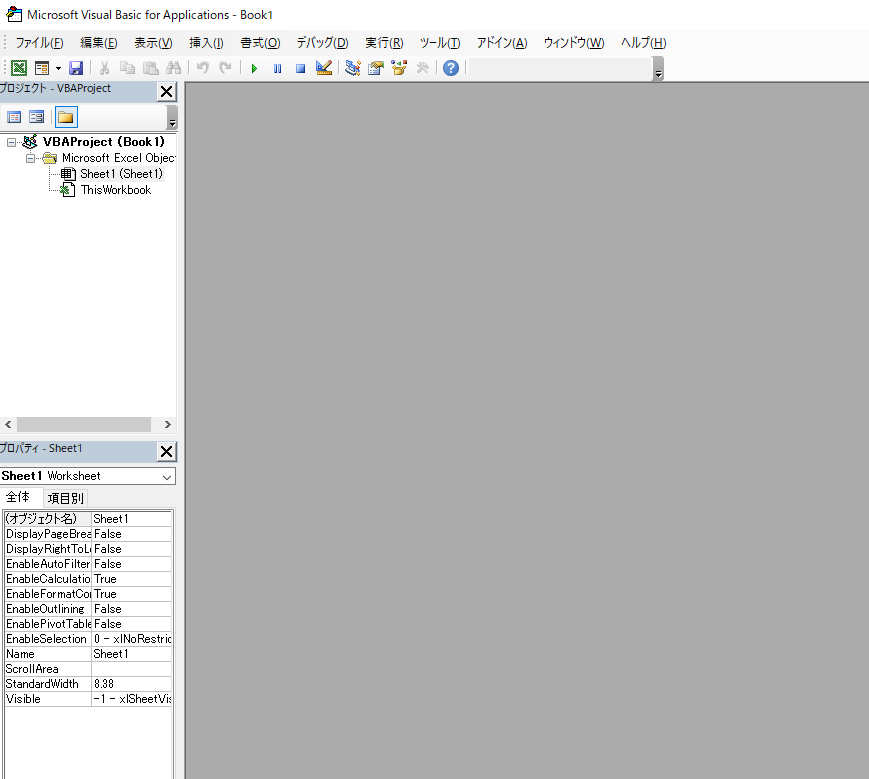Open the Properties Window toolbar icon

point(376,68)
